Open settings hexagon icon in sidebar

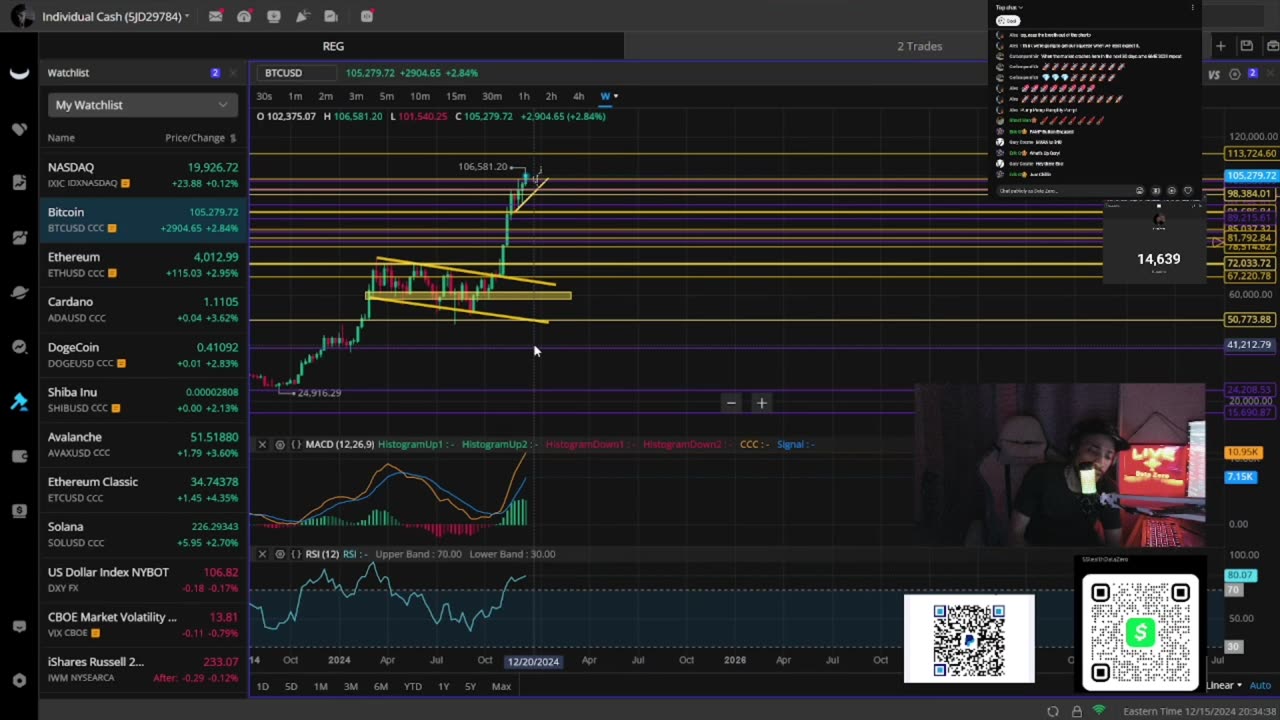pyautogui.click(x=19, y=680)
